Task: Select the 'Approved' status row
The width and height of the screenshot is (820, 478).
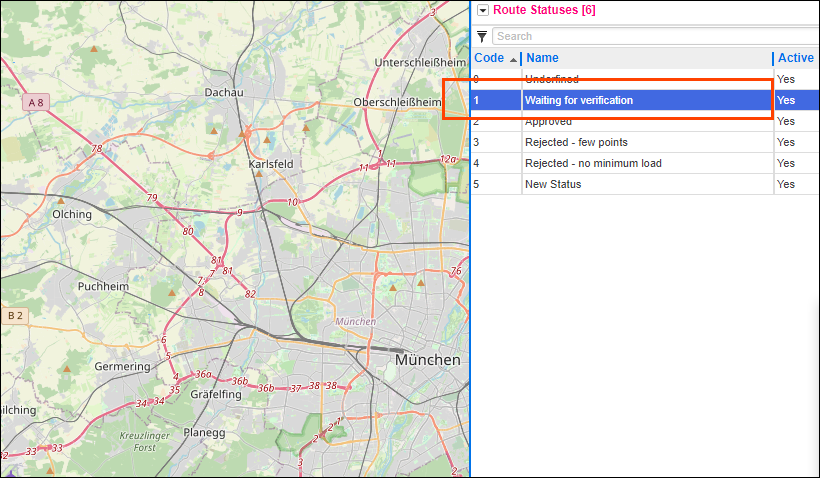Action: pos(644,121)
